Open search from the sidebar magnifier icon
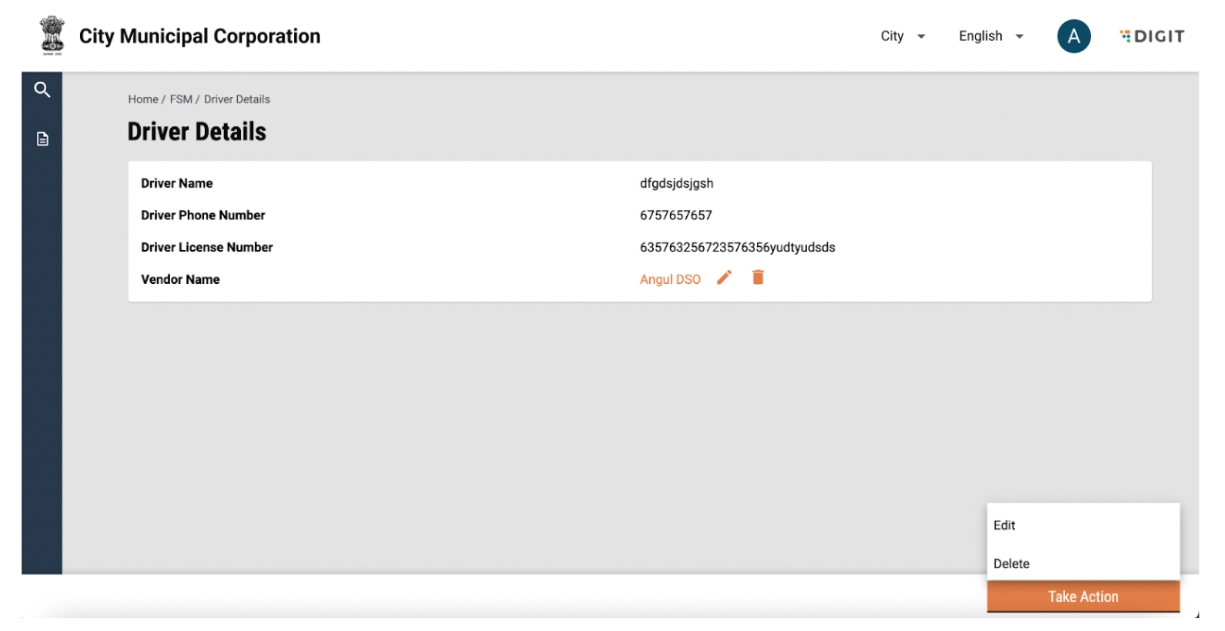1225x631 pixels. [42, 90]
